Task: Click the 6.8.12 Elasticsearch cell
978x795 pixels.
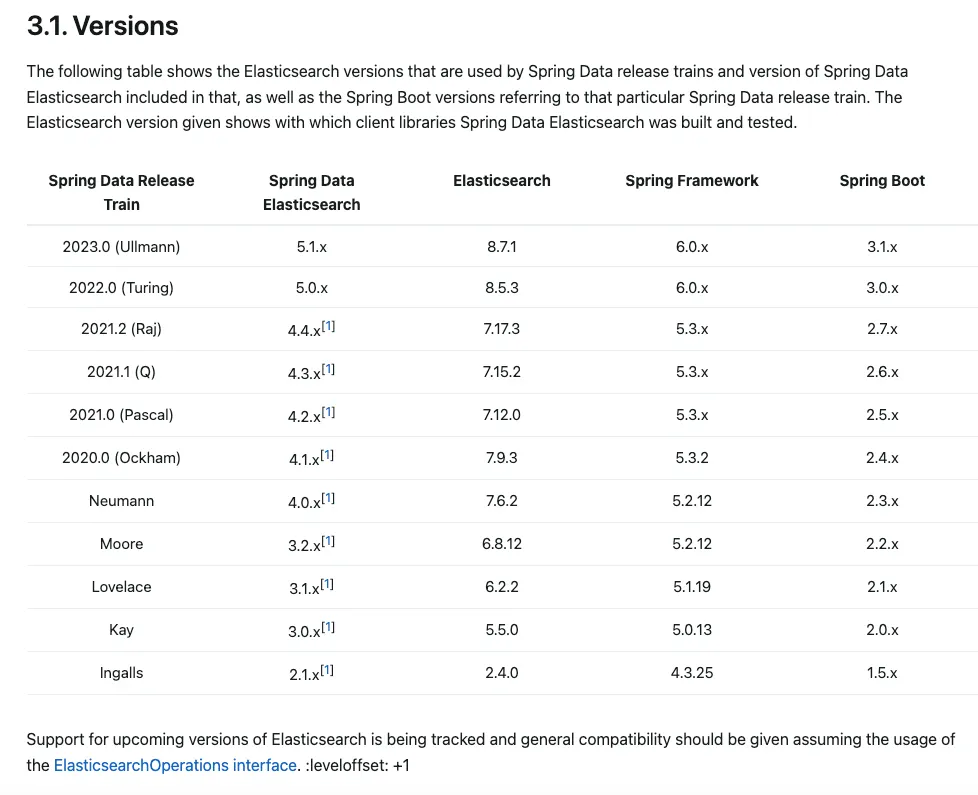Action: [x=501, y=544]
